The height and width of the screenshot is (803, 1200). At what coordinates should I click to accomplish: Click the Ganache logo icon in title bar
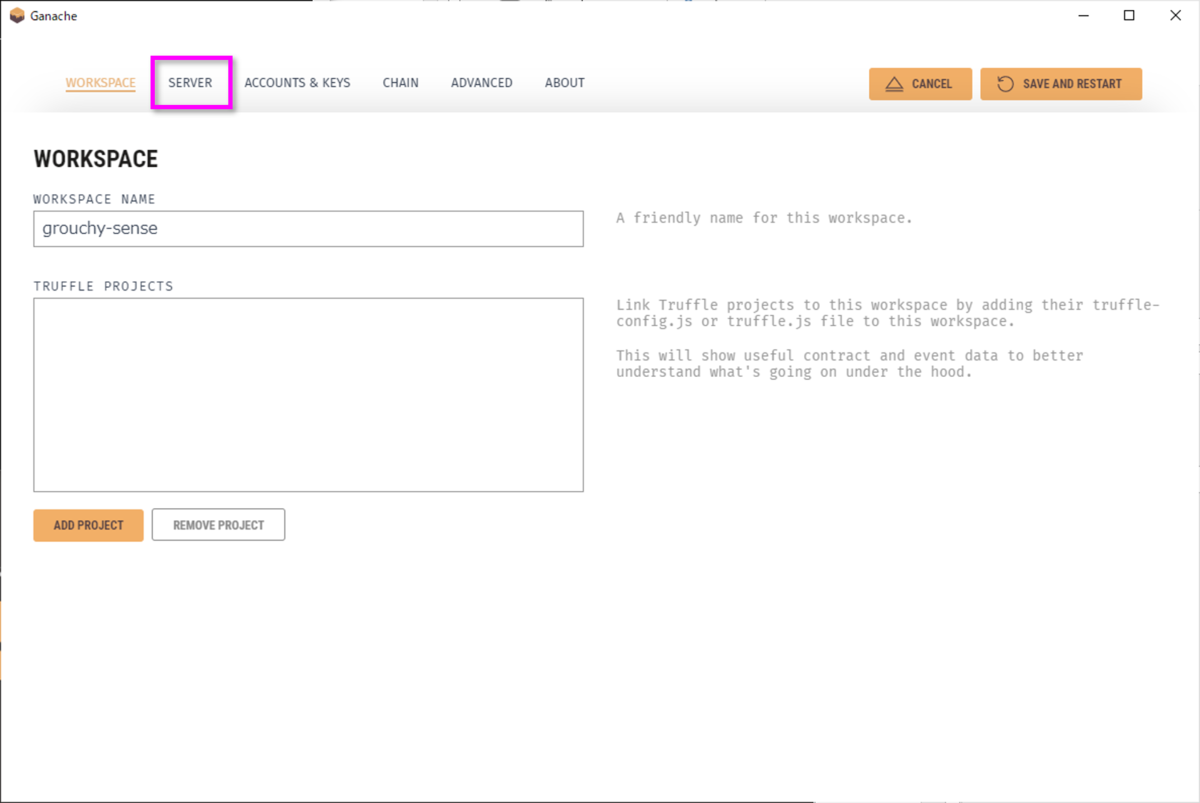[16, 15]
